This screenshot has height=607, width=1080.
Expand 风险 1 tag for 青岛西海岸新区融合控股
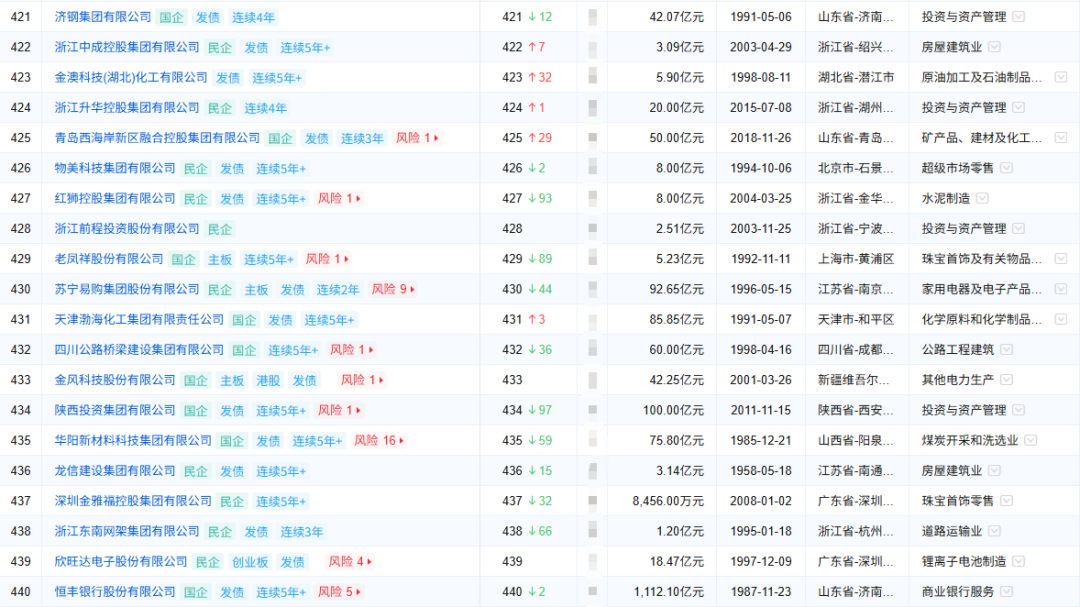point(417,138)
